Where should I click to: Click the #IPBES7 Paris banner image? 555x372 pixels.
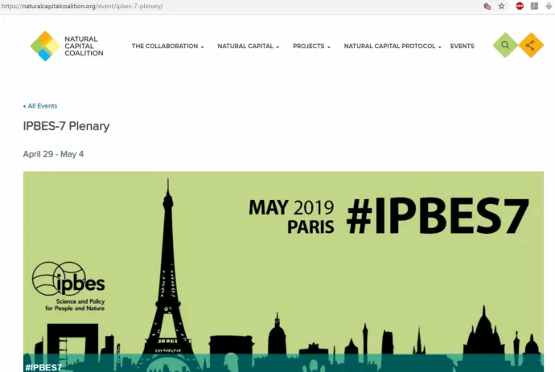click(x=283, y=271)
